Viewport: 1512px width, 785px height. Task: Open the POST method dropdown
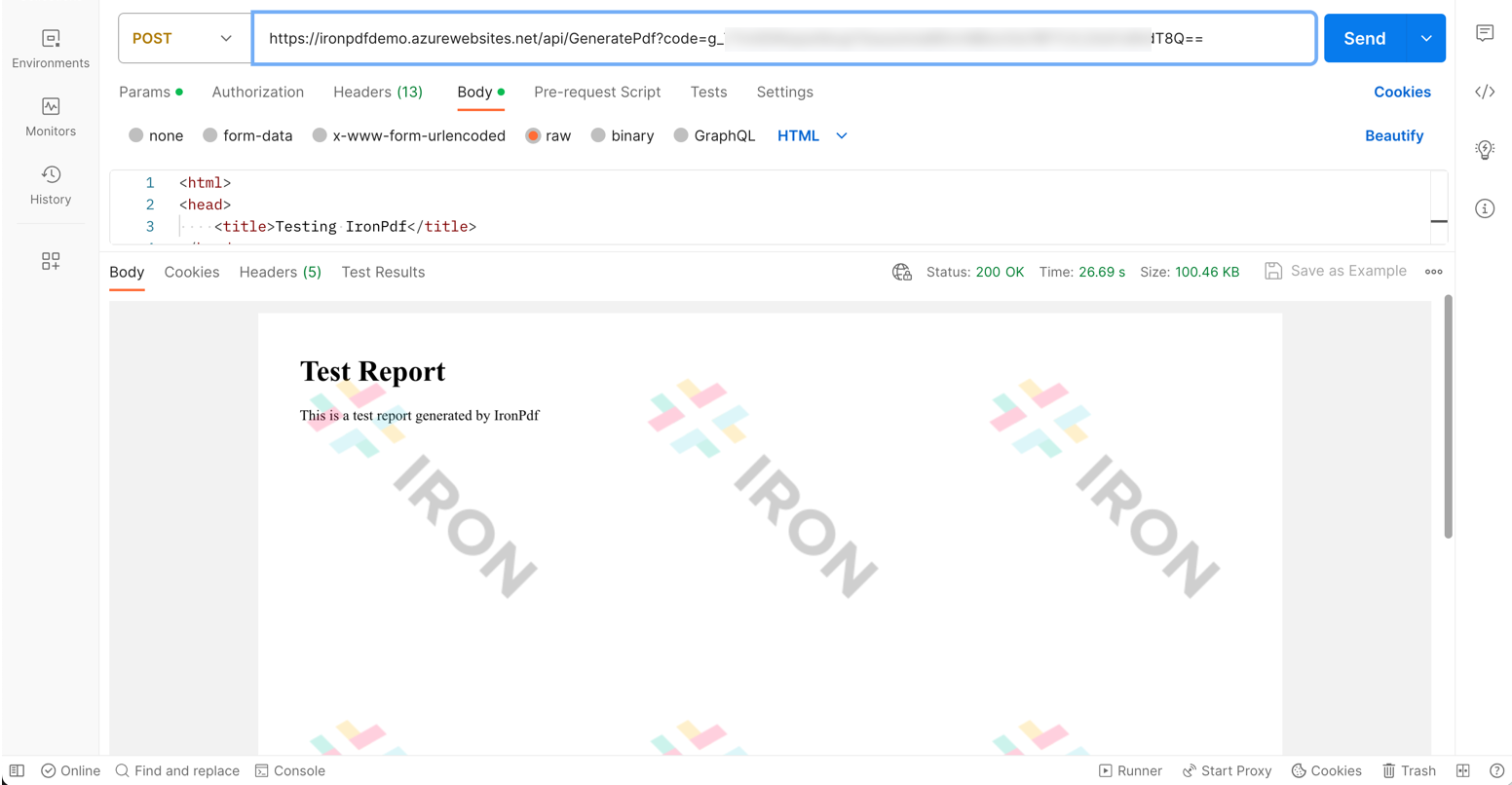183,38
